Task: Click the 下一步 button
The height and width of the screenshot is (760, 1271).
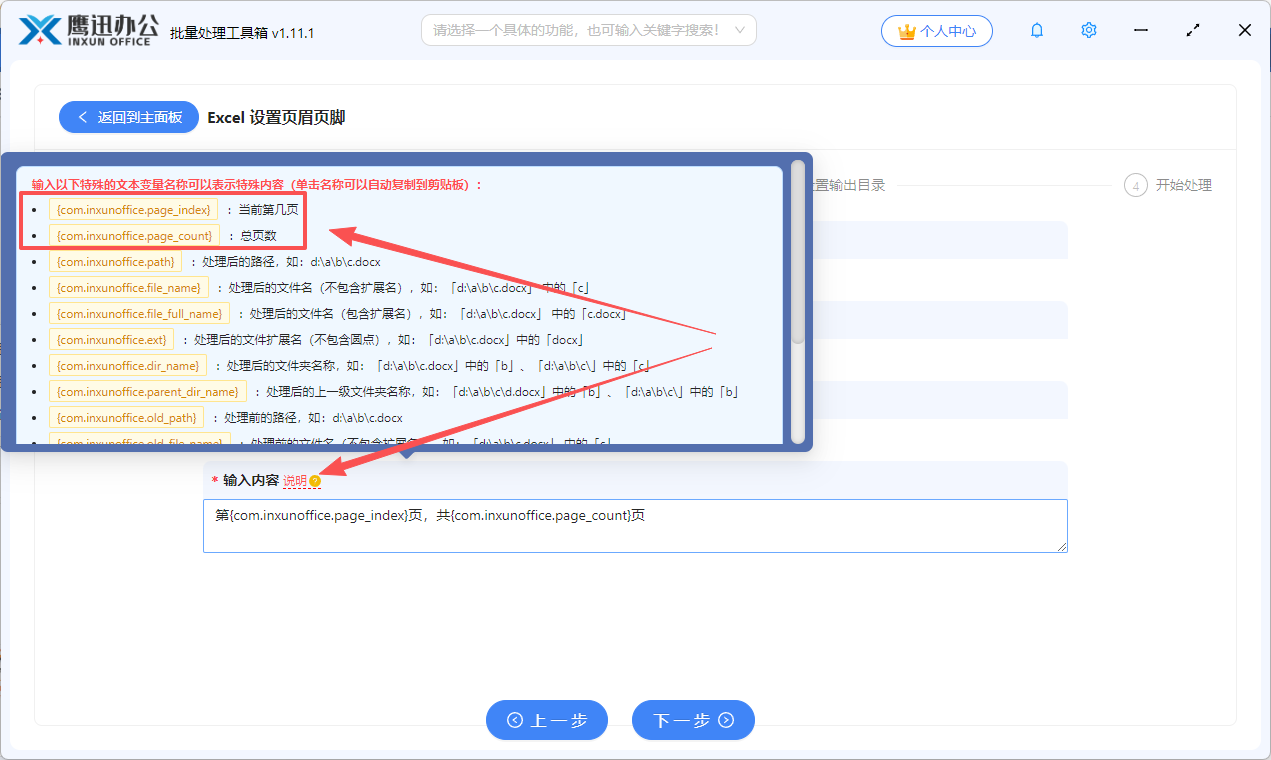Action: coord(692,720)
